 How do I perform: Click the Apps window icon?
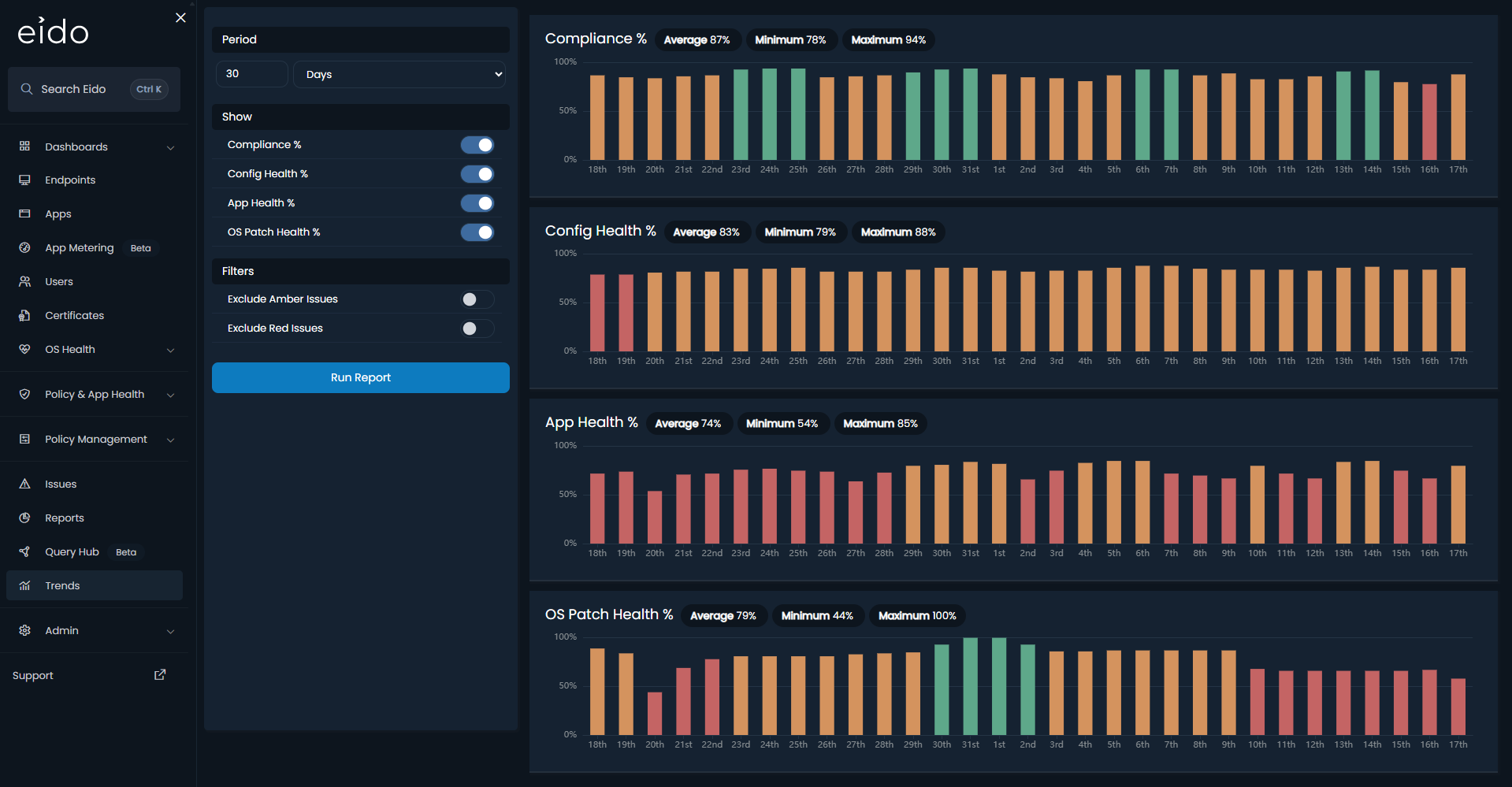24,214
